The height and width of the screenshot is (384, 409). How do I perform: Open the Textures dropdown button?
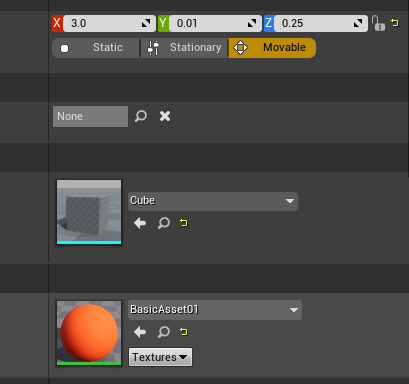tap(160, 357)
